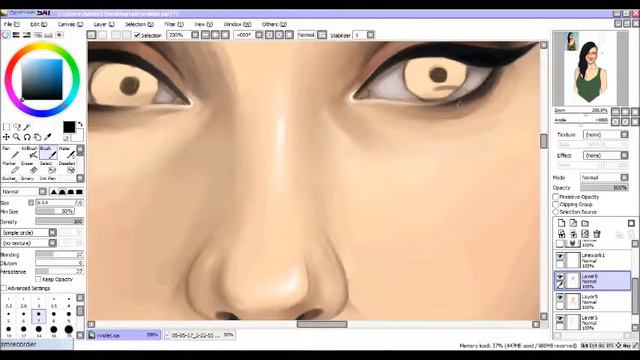Select the Marker tool
The height and width of the screenshot is (360, 640).
[x=10, y=167]
